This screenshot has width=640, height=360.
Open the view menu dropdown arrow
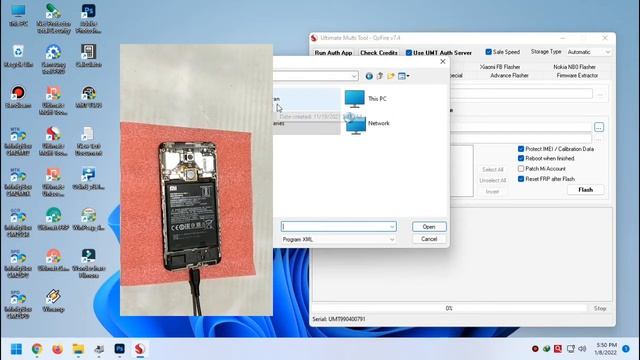tap(408, 76)
